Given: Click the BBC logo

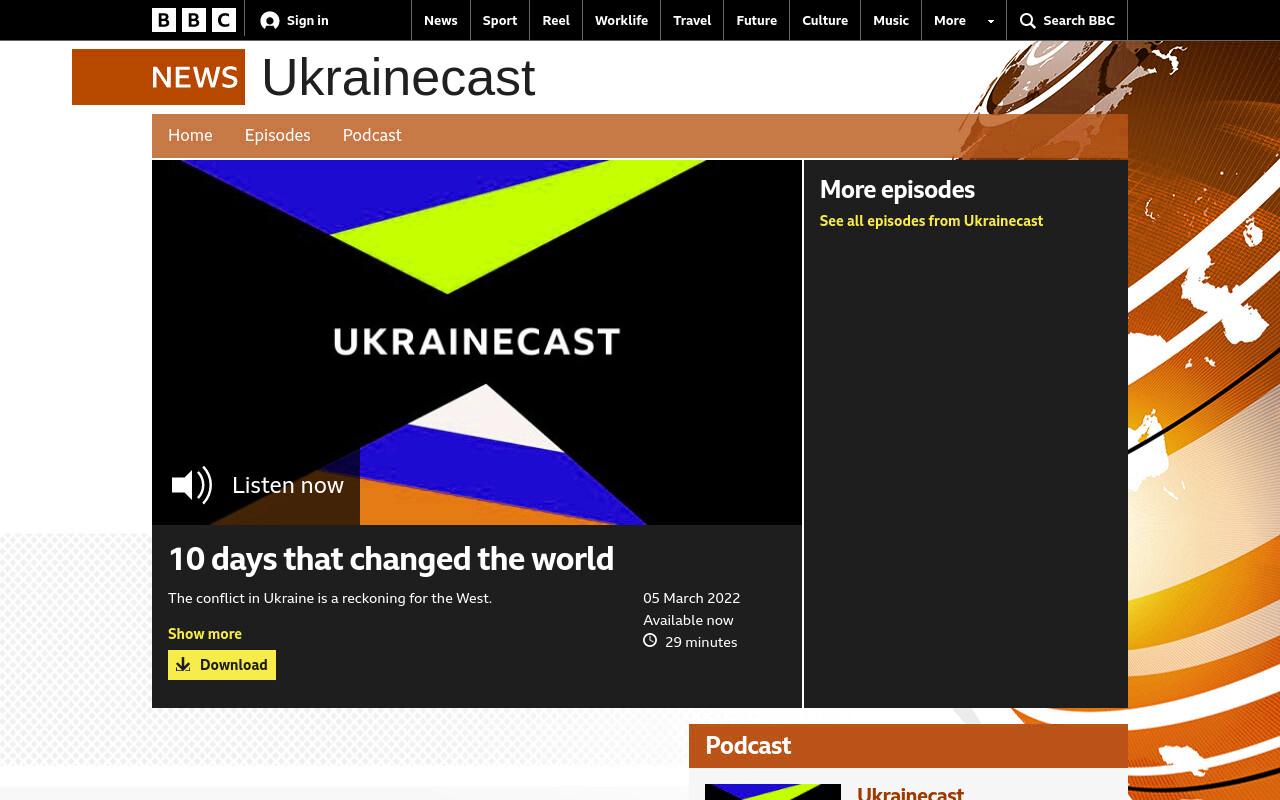Looking at the screenshot, I should (x=194, y=20).
